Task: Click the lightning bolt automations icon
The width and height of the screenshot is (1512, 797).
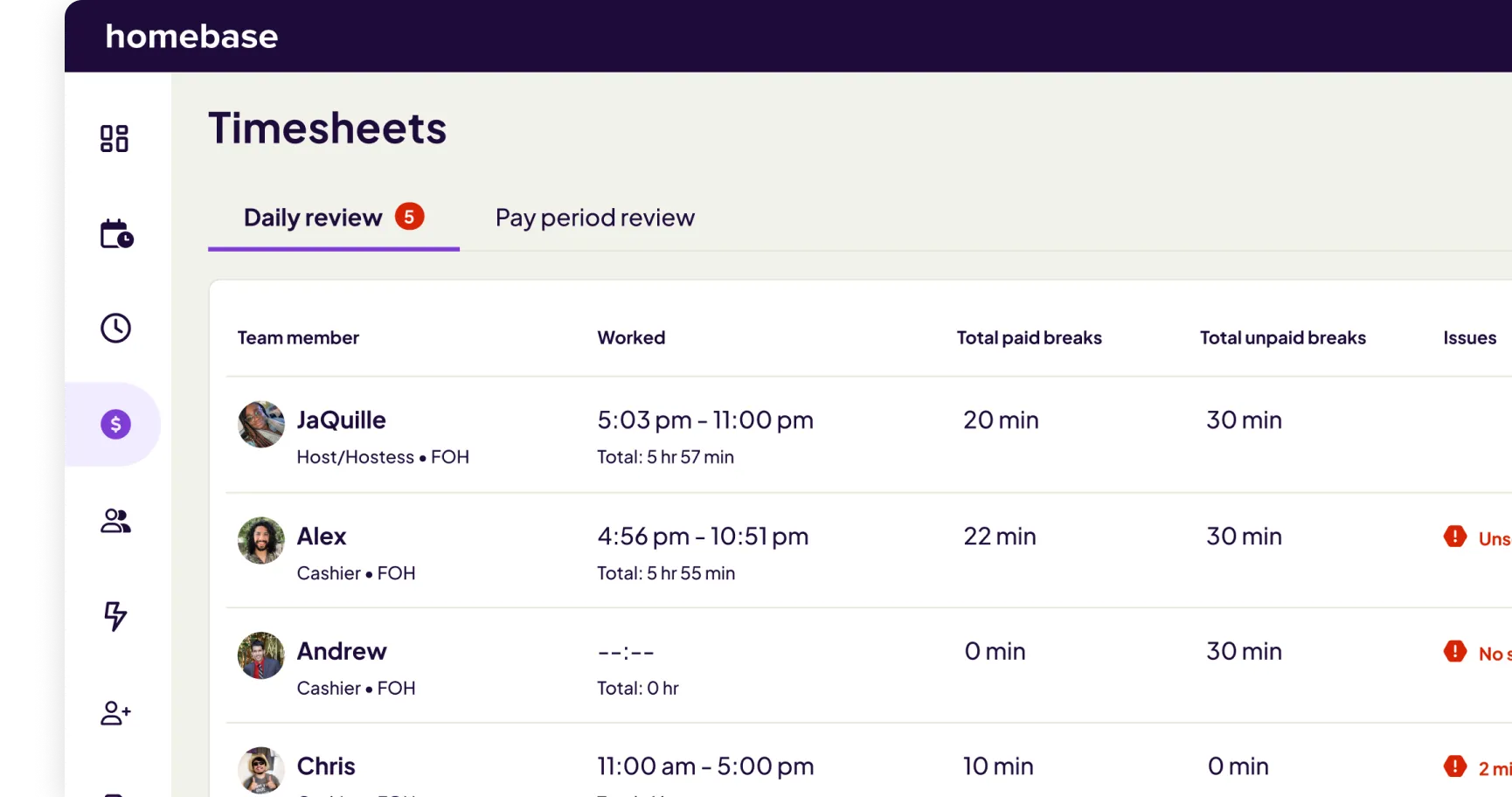Action: coord(114,617)
